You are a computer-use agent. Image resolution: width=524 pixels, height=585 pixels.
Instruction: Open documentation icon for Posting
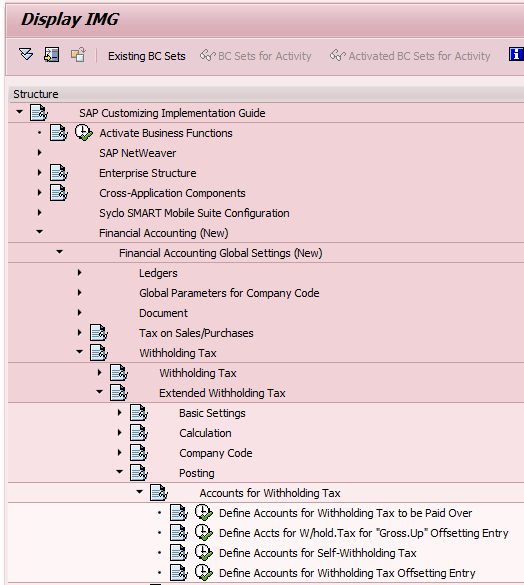(139, 473)
